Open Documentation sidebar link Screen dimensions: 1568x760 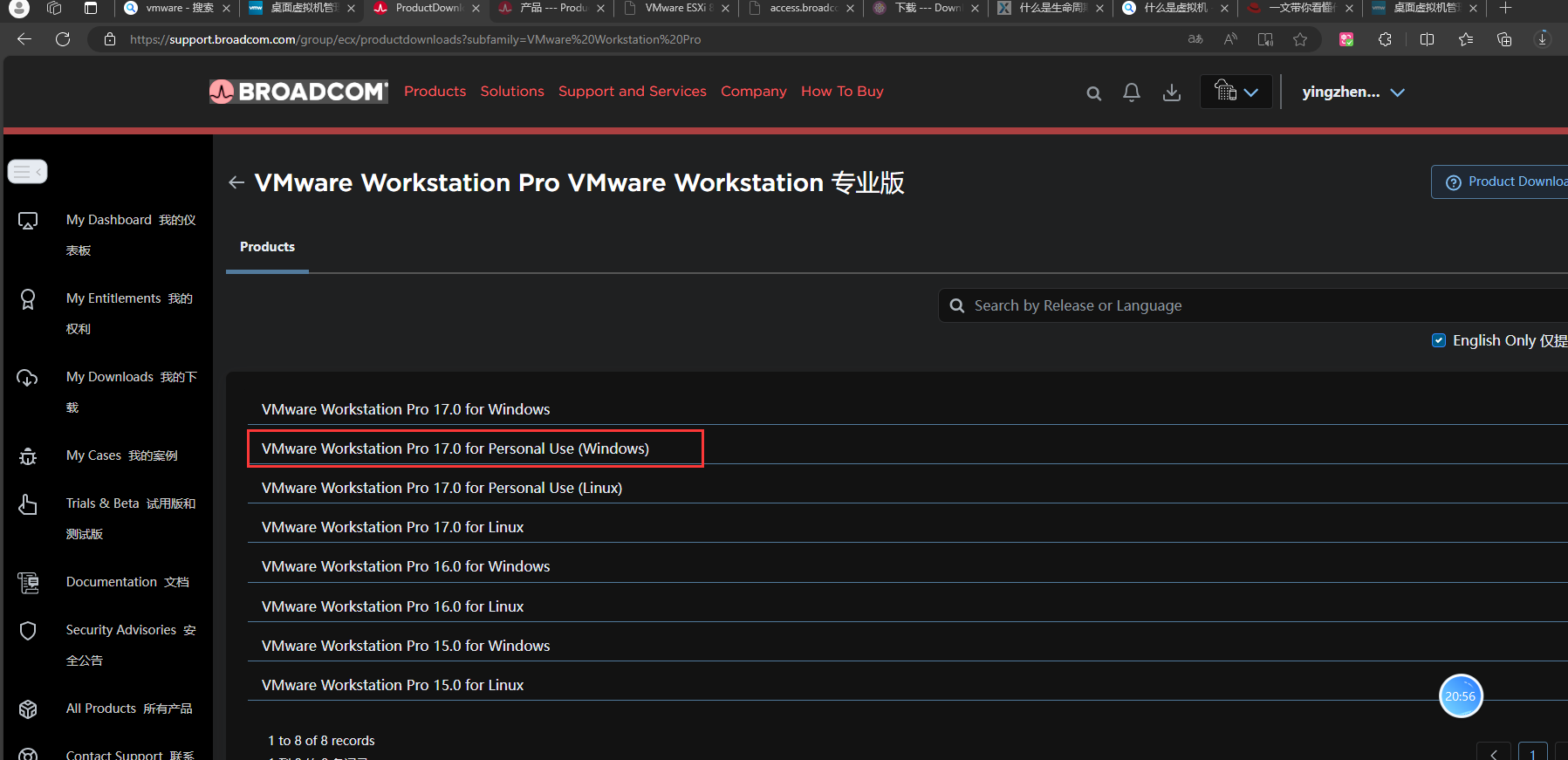point(127,582)
